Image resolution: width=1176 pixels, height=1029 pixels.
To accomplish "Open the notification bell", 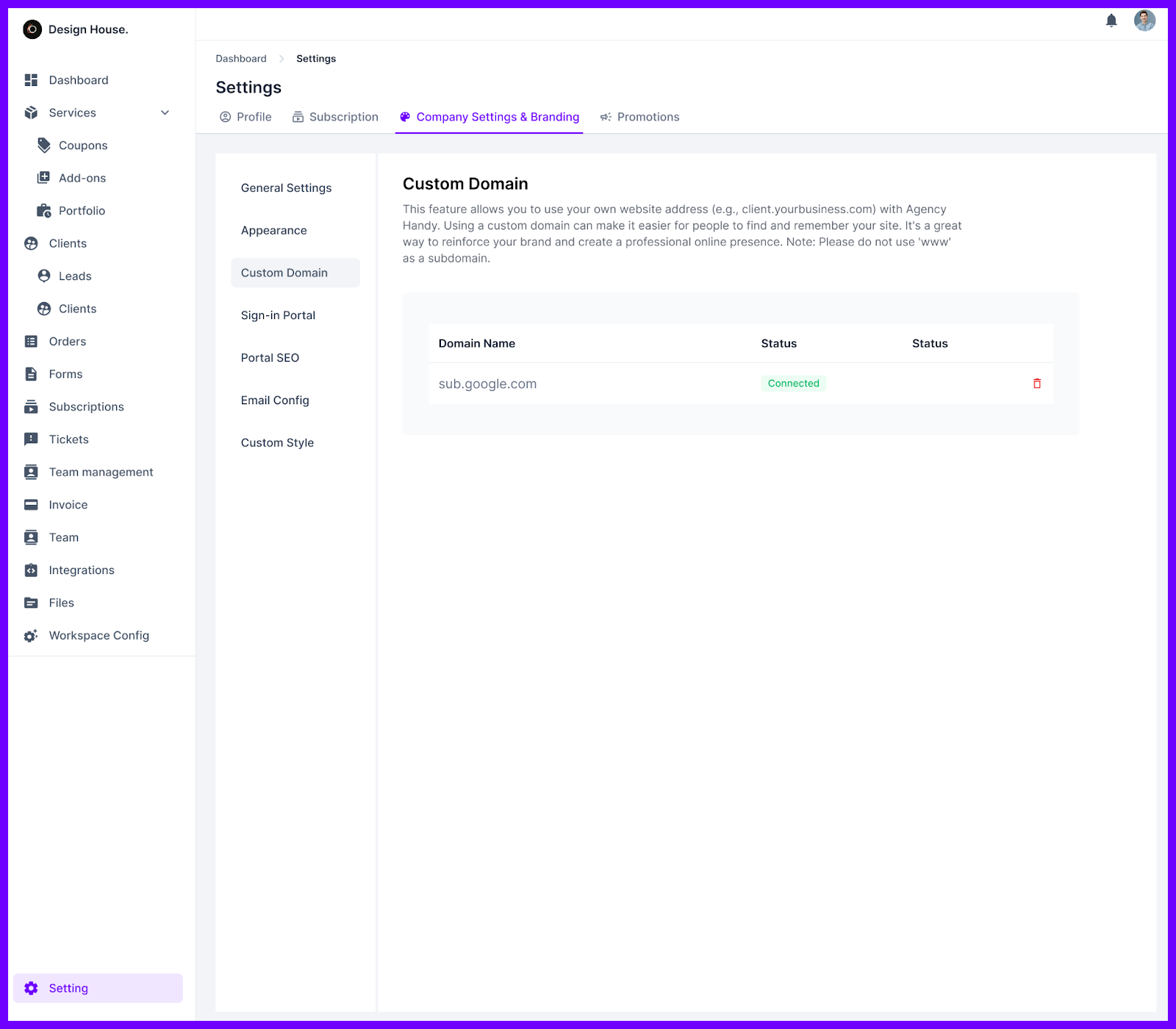I will (x=1111, y=21).
